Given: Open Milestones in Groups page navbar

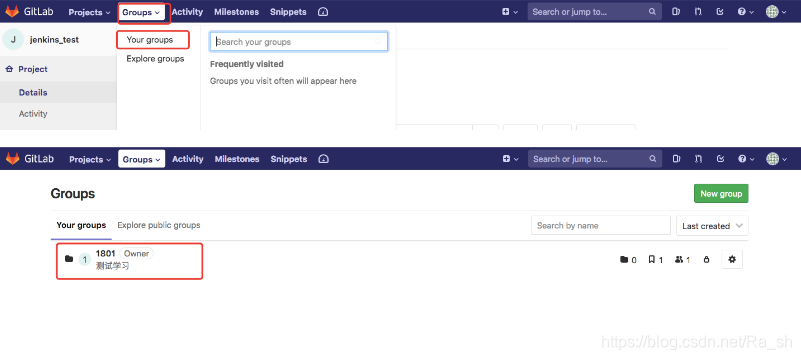Looking at the screenshot, I should coord(237,159).
